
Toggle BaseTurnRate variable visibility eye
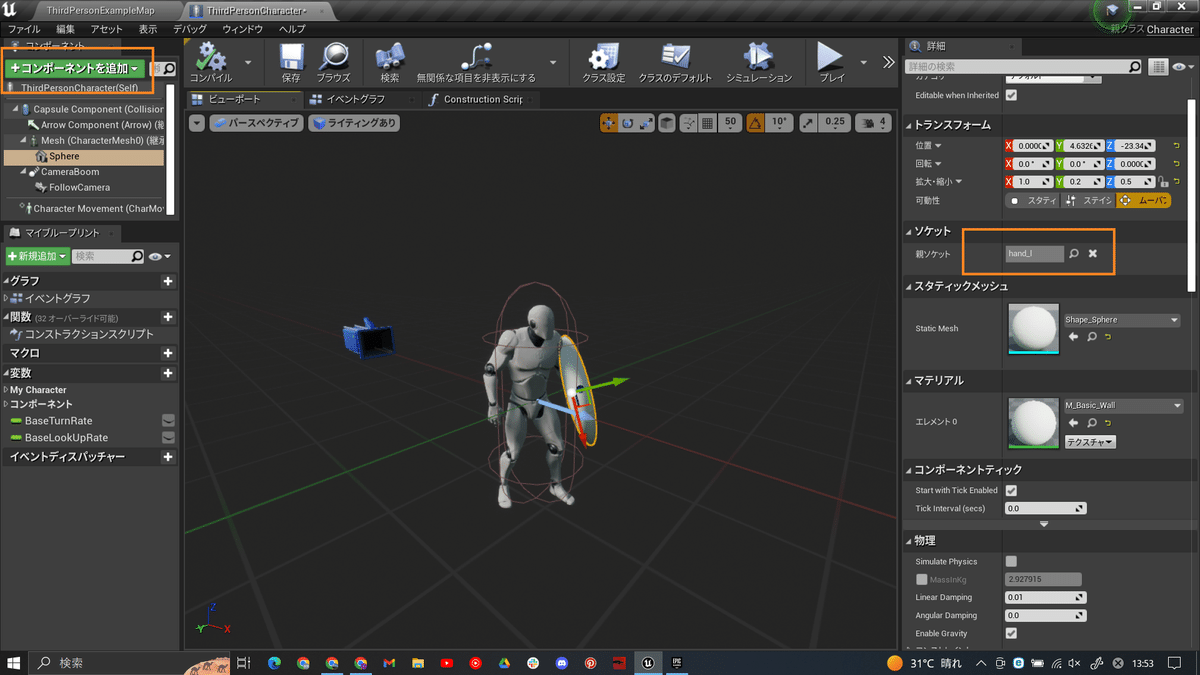pyautogui.click(x=168, y=421)
